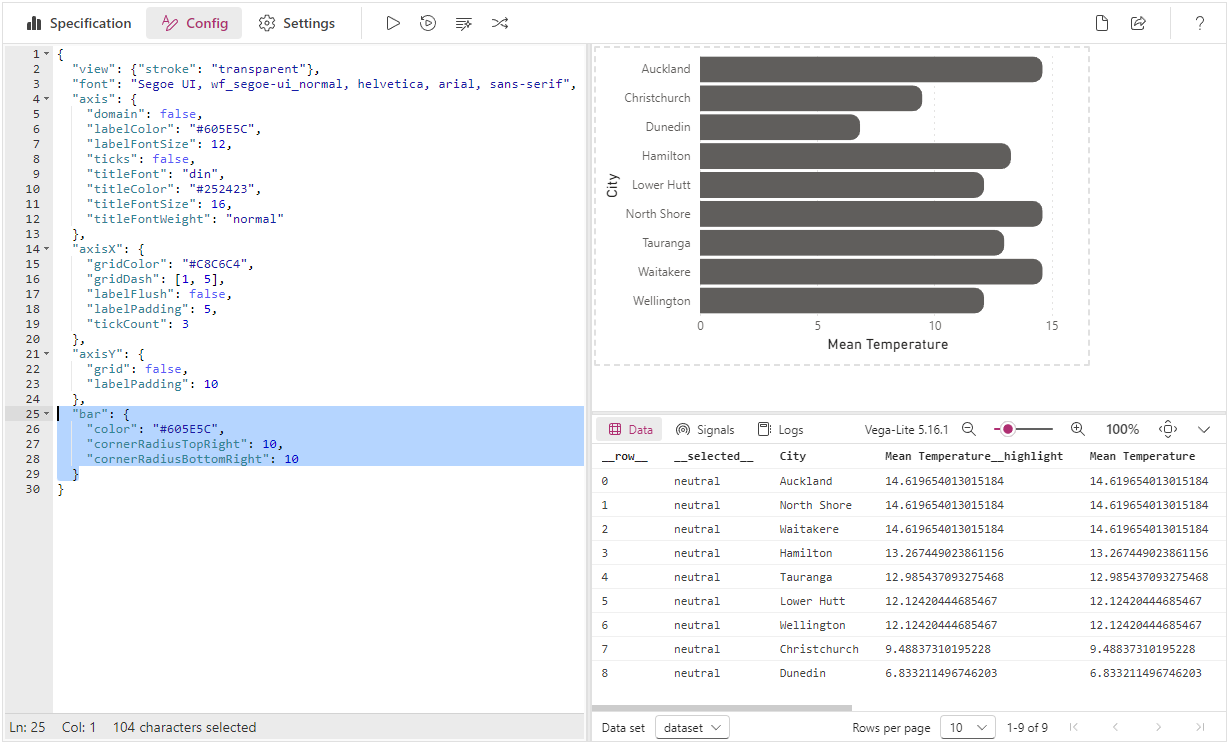Go to the first page of data rows
The image size is (1230, 744).
[x=1074, y=727]
